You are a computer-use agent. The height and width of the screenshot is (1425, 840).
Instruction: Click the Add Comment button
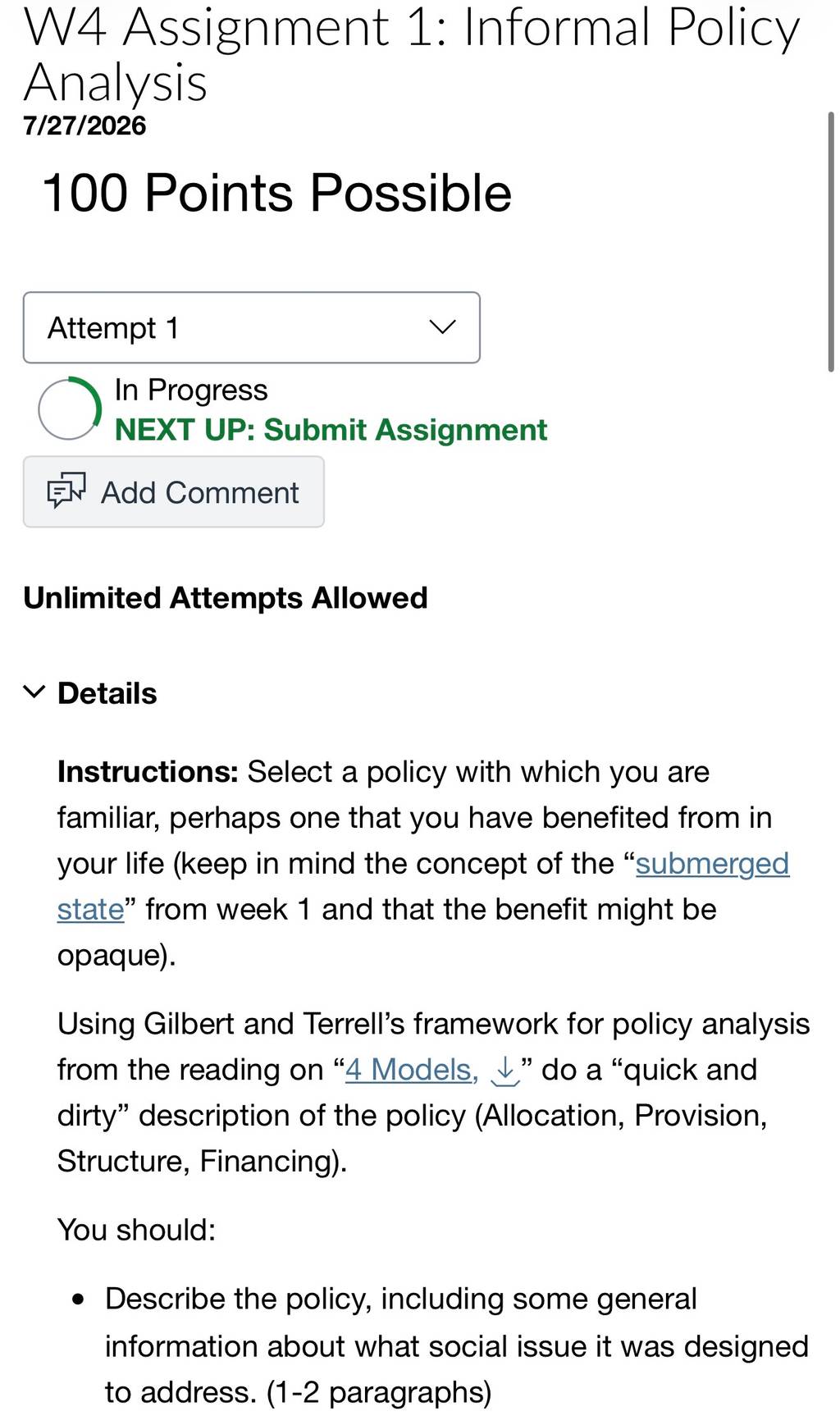173,491
